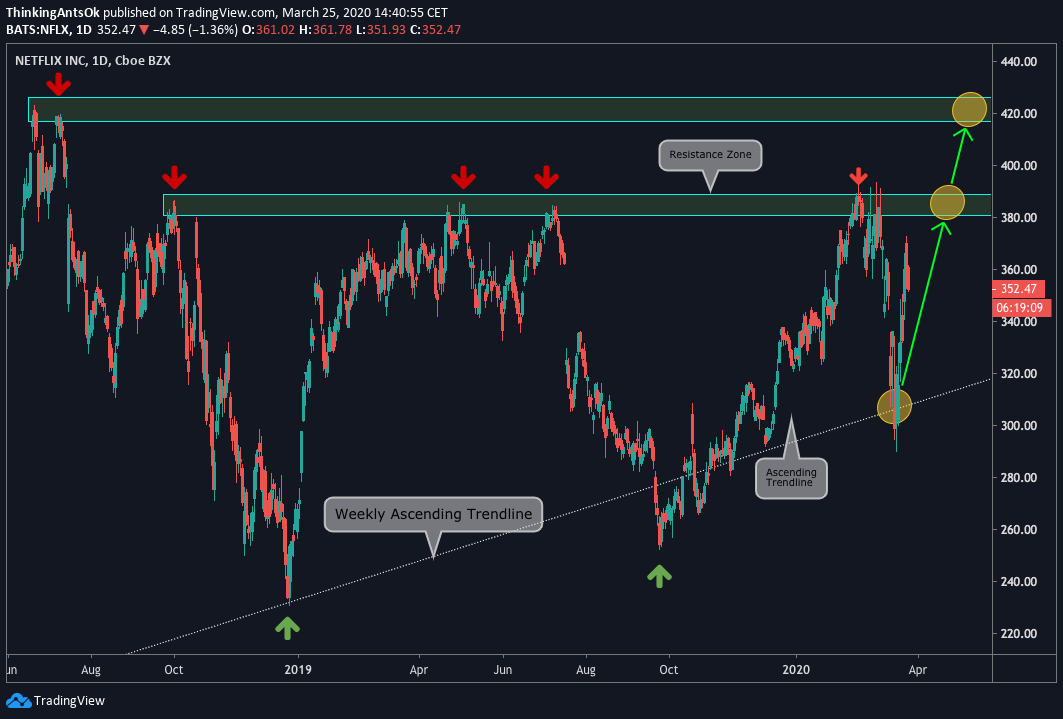The width and height of the screenshot is (1063, 719).
Task: Click the red 352.47 current price tag
Action: [x=1018, y=289]
